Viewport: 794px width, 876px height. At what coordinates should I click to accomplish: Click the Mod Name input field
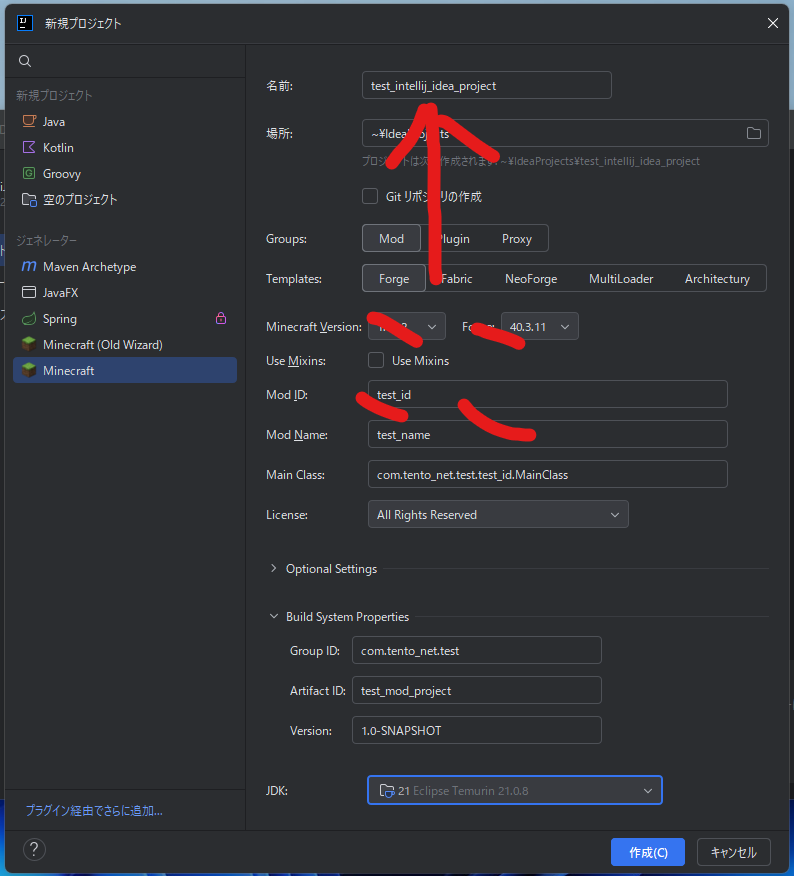pyautogui.click(x=547, y=435)
